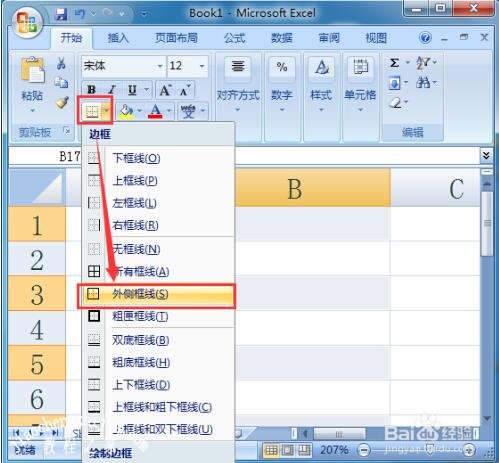
Task: Choose 双底框线(B) double bottom border
Action: [158, 340]
